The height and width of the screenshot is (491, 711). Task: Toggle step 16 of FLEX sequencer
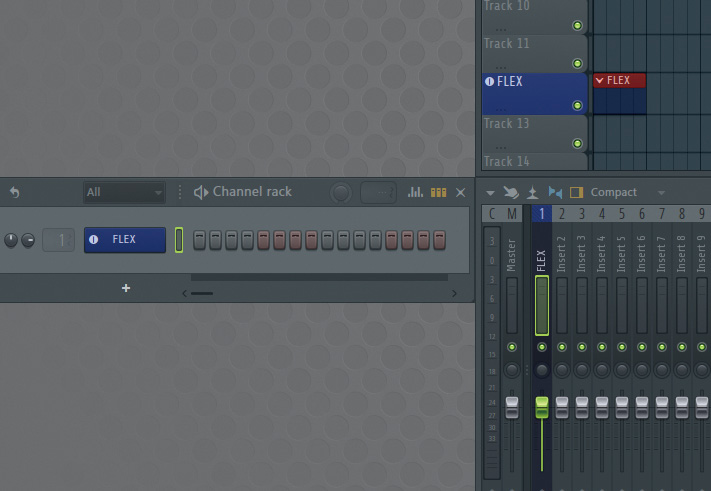pyautogui.click(x=439, y=240)
